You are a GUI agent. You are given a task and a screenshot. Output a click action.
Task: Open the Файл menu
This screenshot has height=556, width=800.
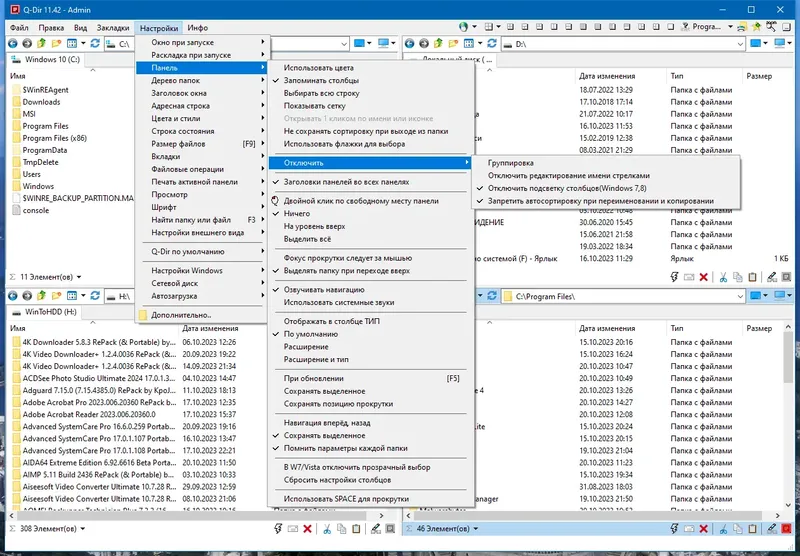coord(19,28)
